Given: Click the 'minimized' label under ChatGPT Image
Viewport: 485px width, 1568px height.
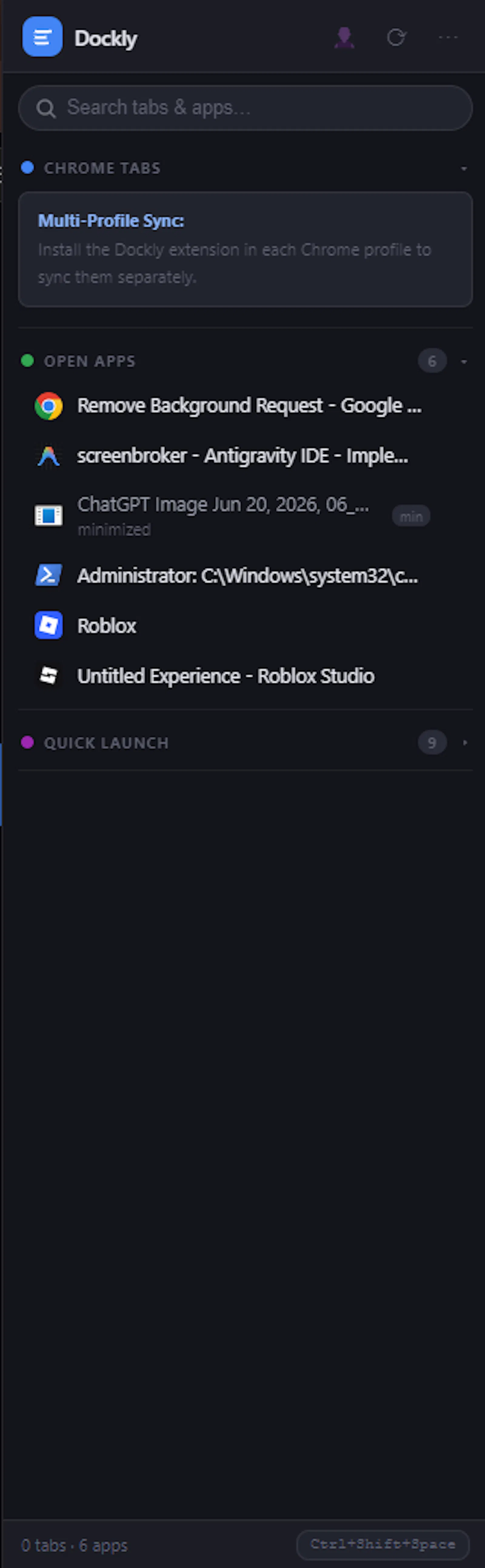Looking at the screenshot, I should click(114, 529).
